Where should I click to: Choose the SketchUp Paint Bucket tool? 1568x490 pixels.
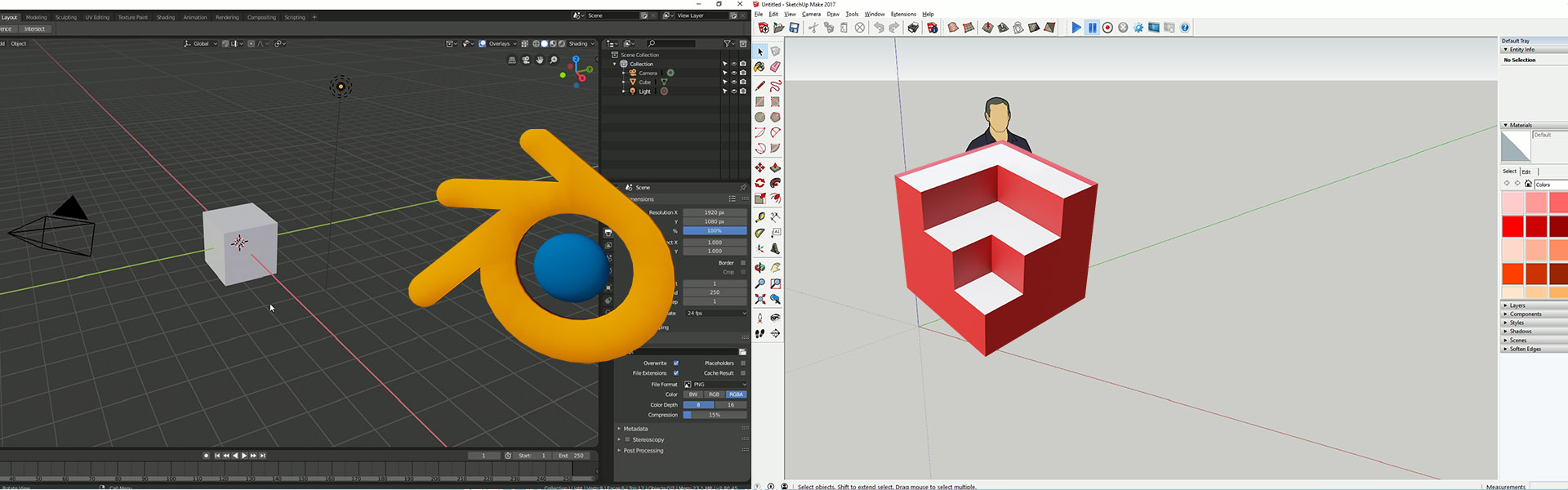tap(760, 67)
